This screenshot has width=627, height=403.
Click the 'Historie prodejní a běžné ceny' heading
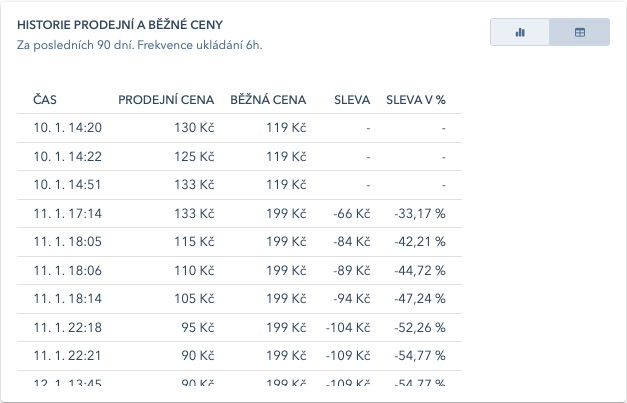(120, 25)
